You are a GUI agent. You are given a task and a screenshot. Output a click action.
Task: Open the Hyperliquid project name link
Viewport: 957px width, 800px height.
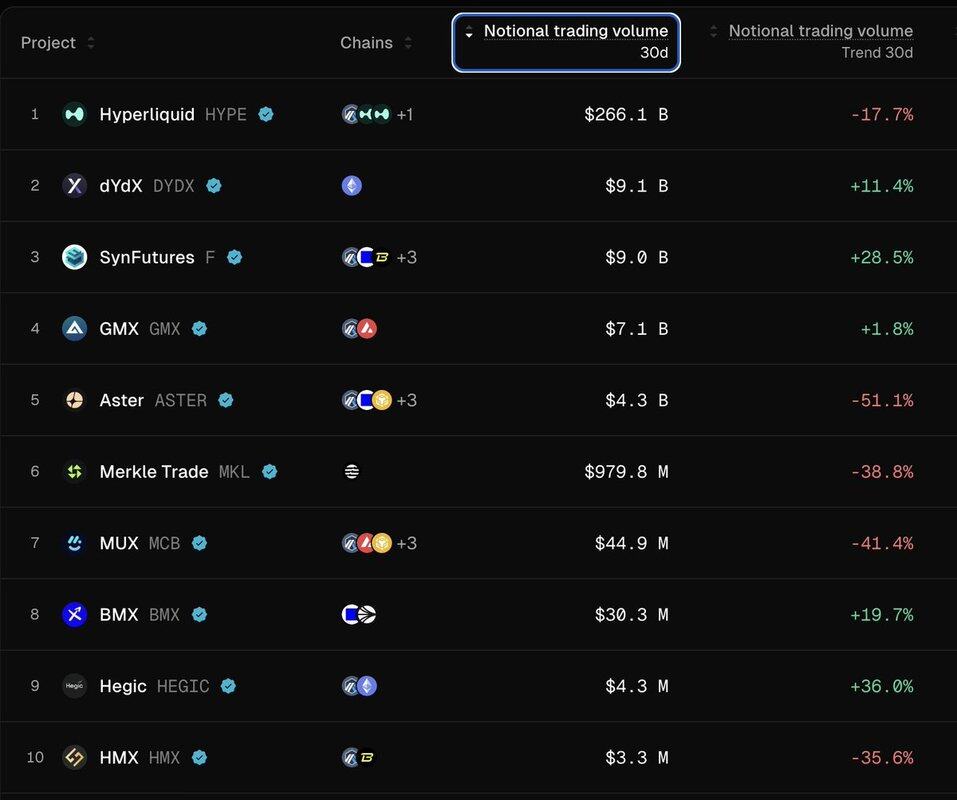pyautogui.click(x=146, y=114)
